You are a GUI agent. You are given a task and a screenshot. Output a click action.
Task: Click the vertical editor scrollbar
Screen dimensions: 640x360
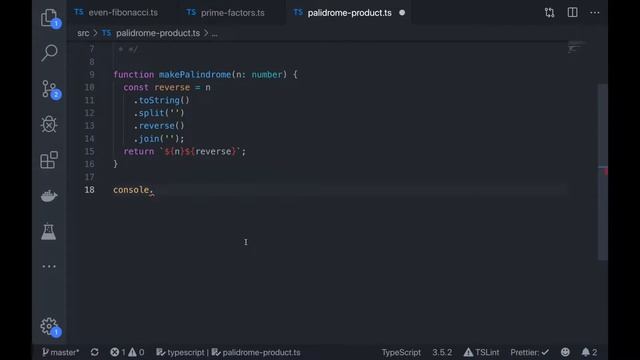603,171
